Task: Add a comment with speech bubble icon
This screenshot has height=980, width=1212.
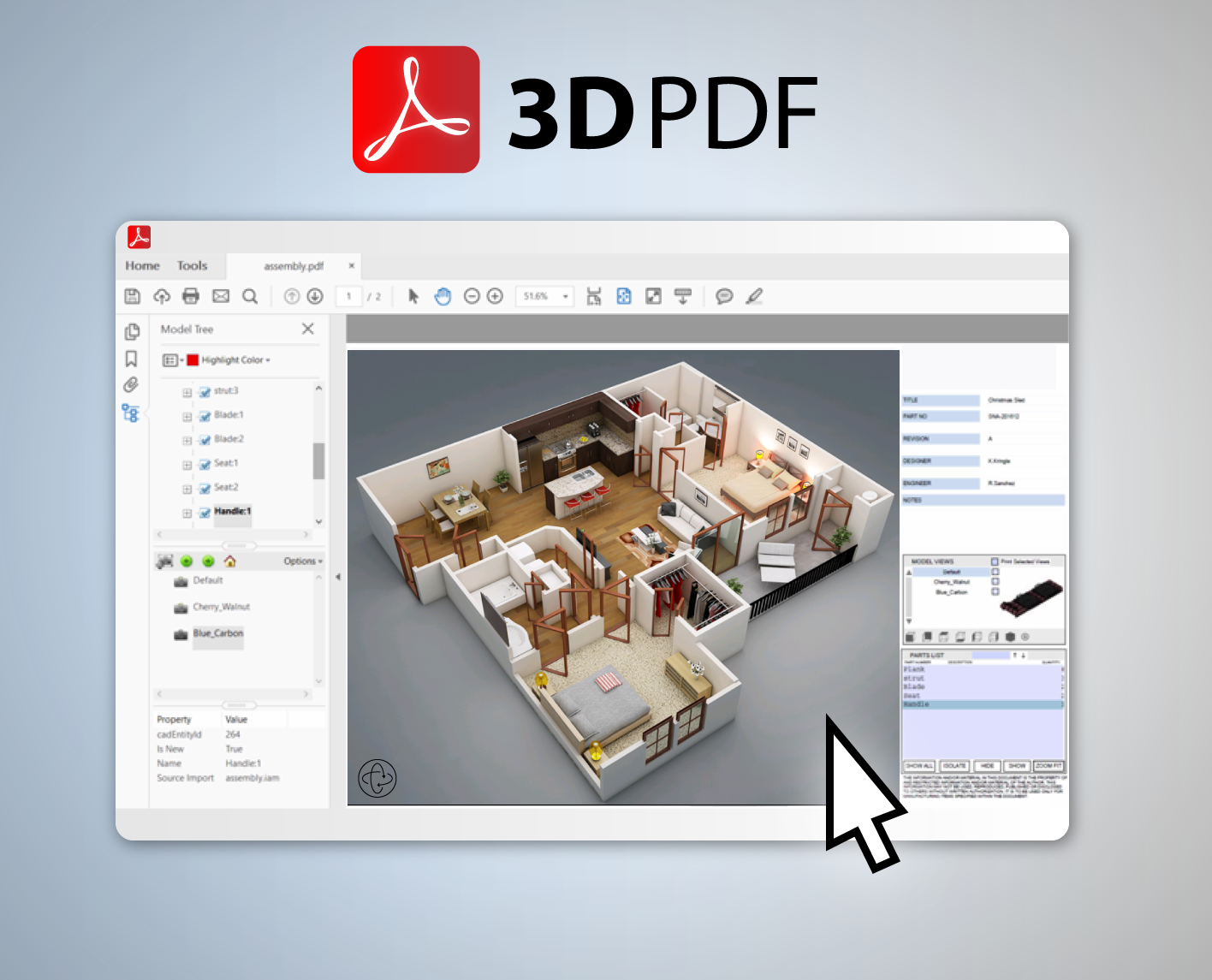Action: (x=724, y=296)
